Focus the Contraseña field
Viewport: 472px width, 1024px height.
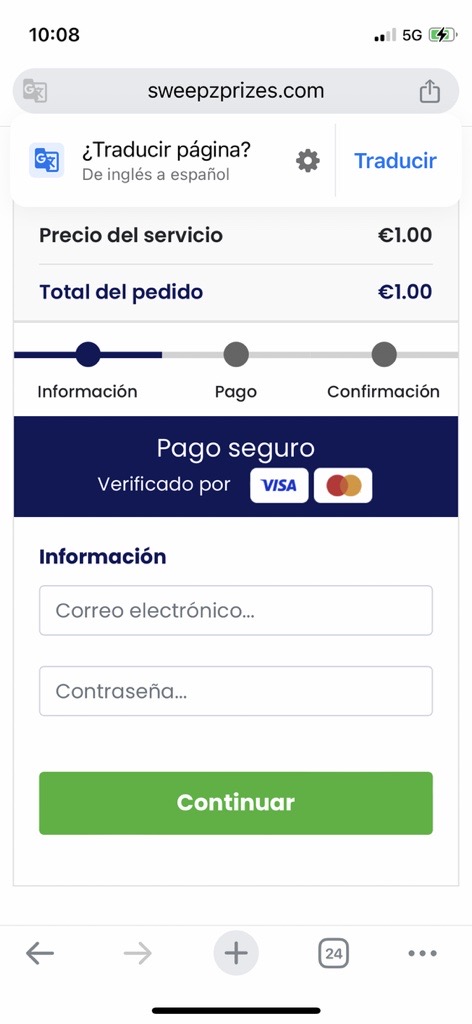[x=236, y=691]
